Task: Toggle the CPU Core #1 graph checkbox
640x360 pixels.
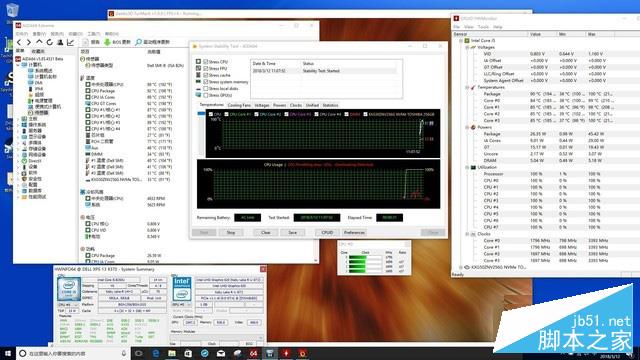Action: [x=227, y=114]
